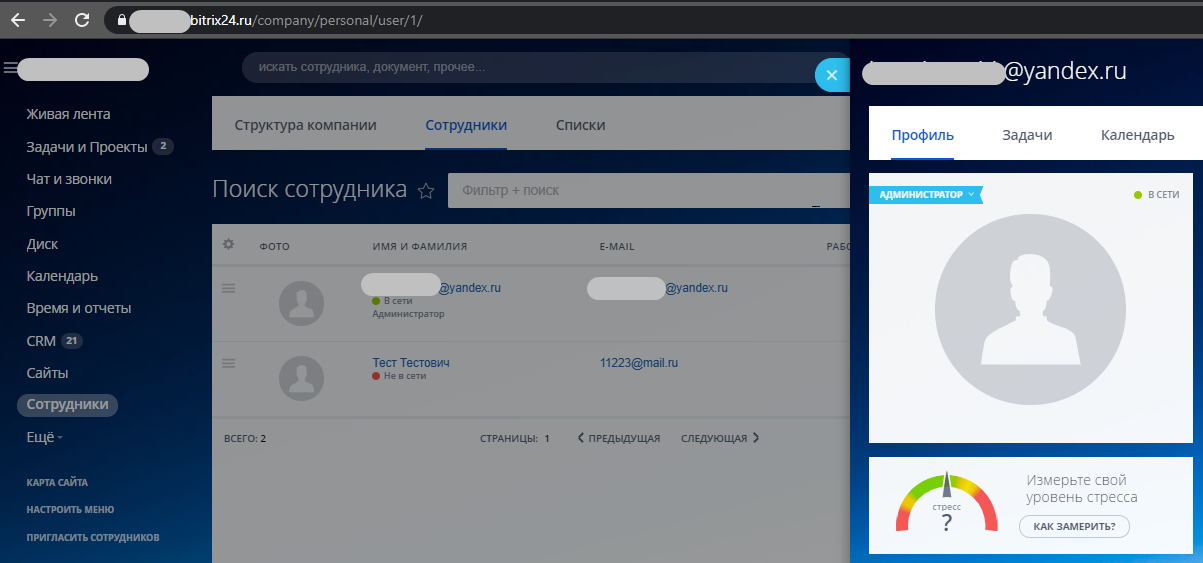The width and height of the screenshot is (1203, 563).
Task: Click the stress level gauge
Action: (946, 505)
